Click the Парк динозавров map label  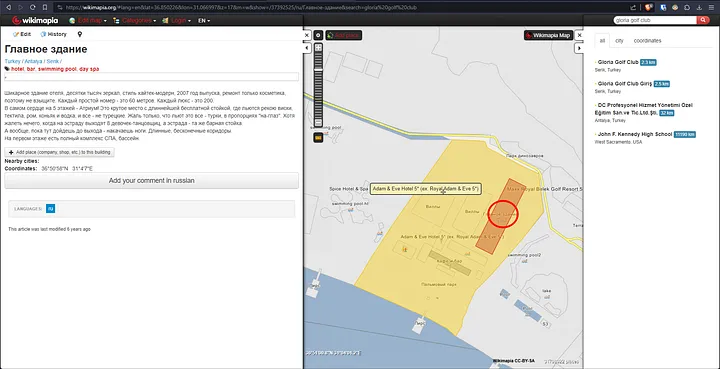[x=525, y=156]
